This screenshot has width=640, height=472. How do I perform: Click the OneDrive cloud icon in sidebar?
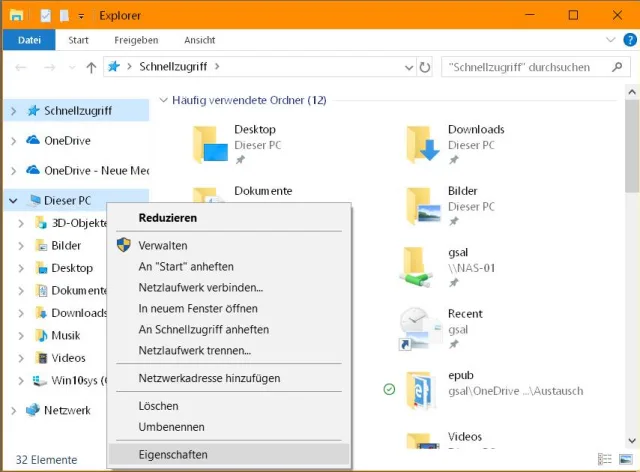tap(32, 140)
